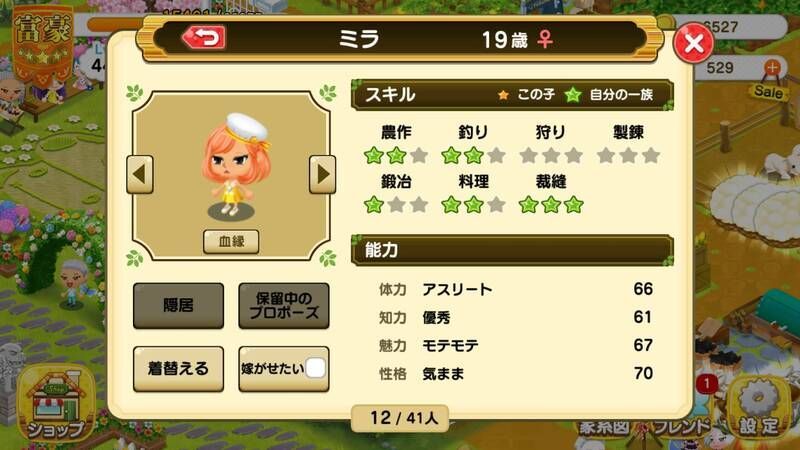Viewport: 800px width, 450px height.
Task: Click the 富豪 rank banner
Action: coord(42,44)
